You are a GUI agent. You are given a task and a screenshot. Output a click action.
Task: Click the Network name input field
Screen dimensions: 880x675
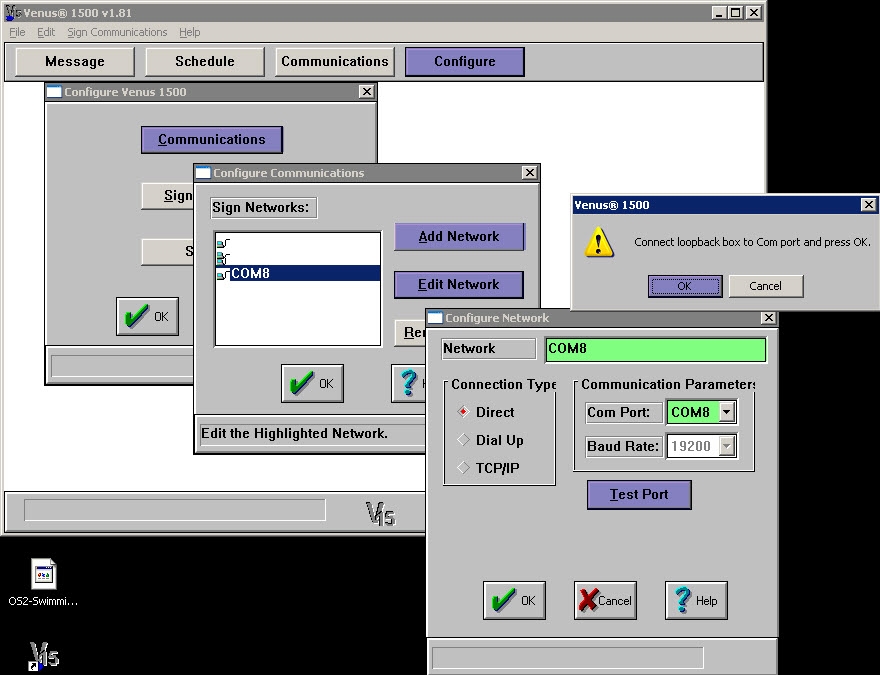tap(655, 349)
